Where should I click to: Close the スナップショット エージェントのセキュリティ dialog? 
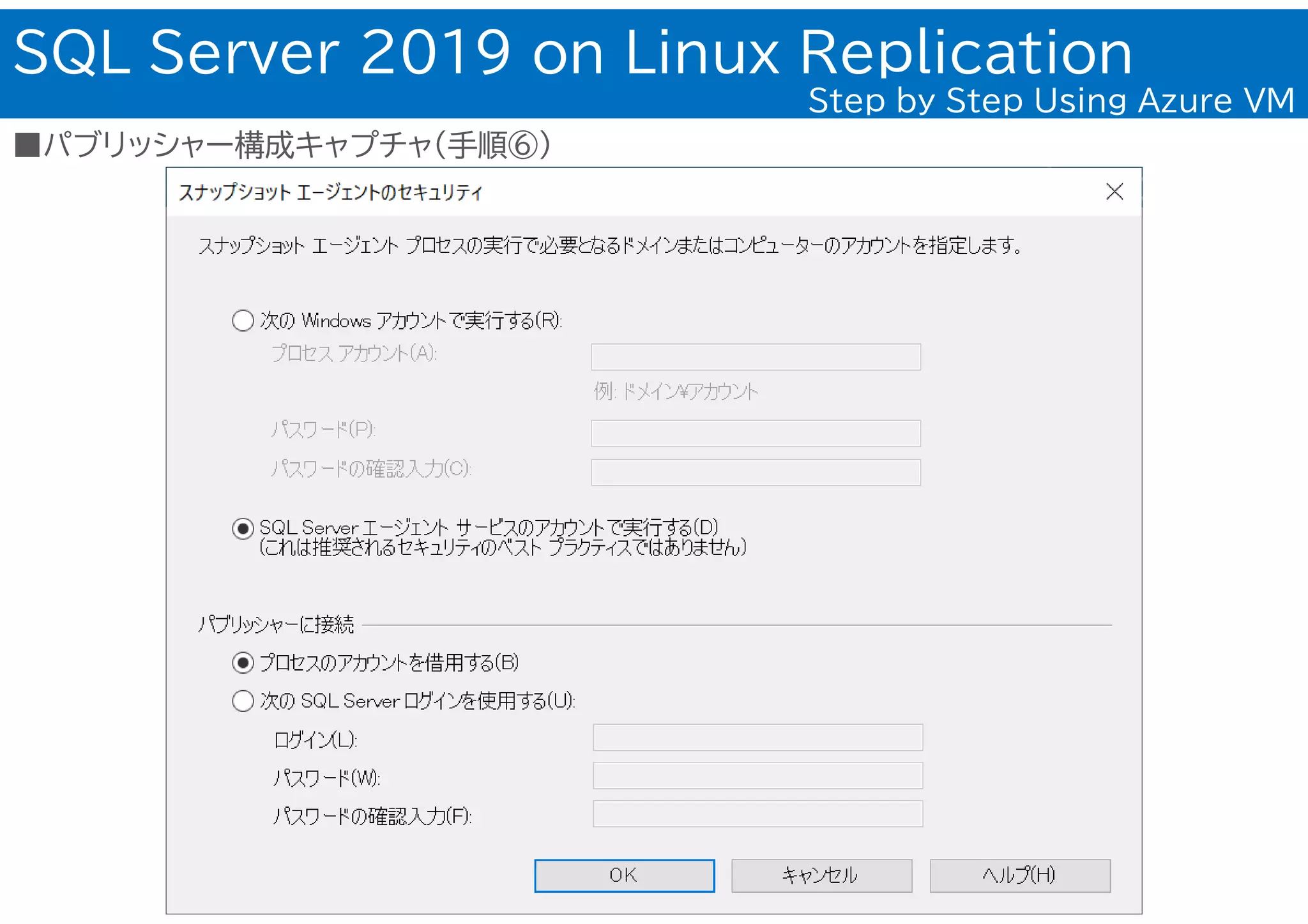pyautogui.click(x=1114, y=192)
